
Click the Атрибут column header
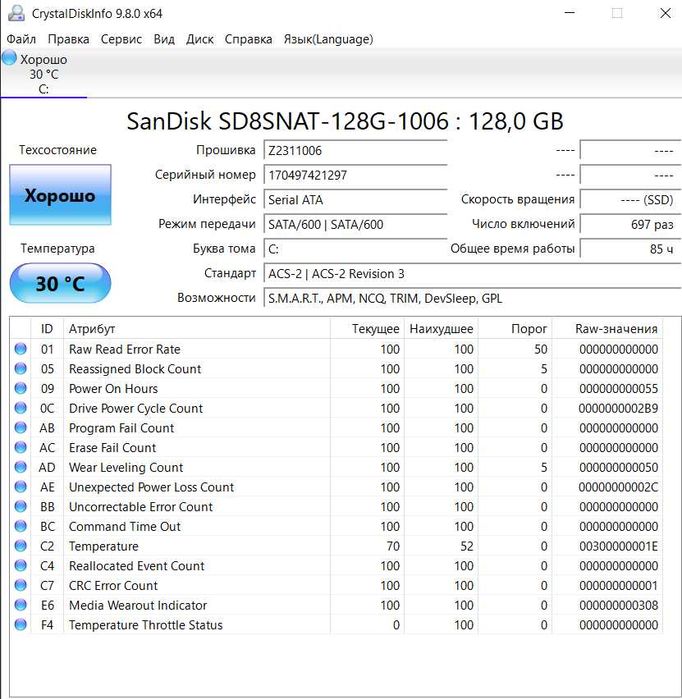[197, 329]
